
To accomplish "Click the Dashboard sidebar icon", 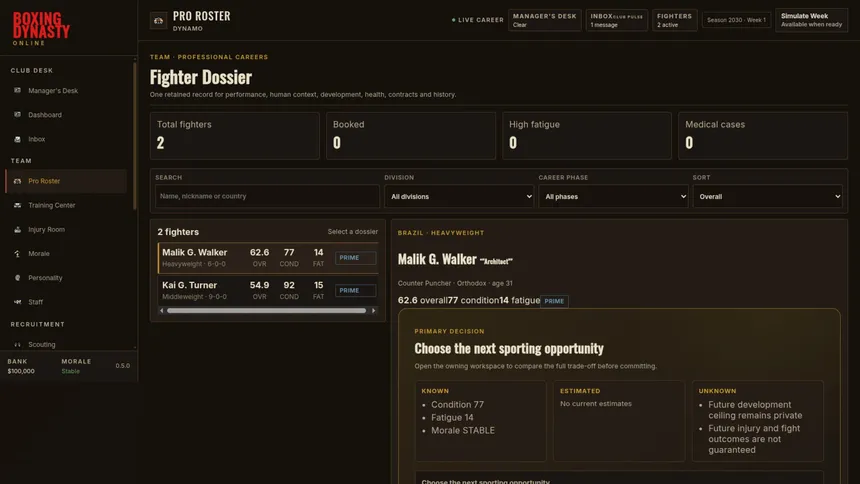I will click(x=18, y=115).
